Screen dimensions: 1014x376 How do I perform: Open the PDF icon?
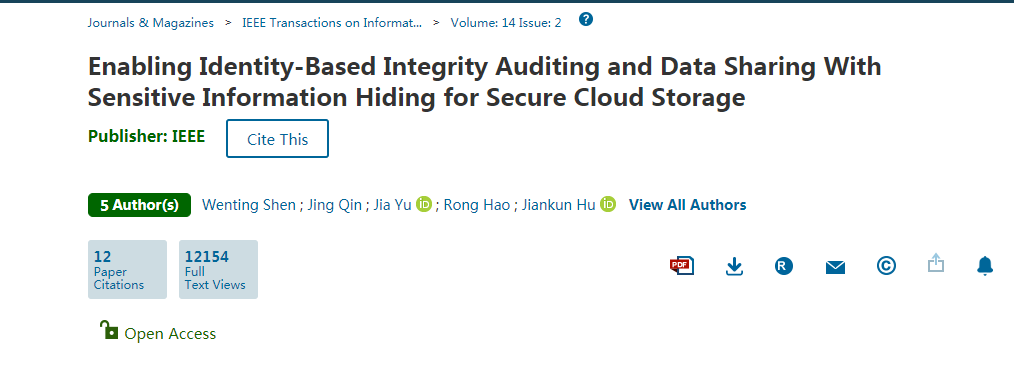[682, 265]
